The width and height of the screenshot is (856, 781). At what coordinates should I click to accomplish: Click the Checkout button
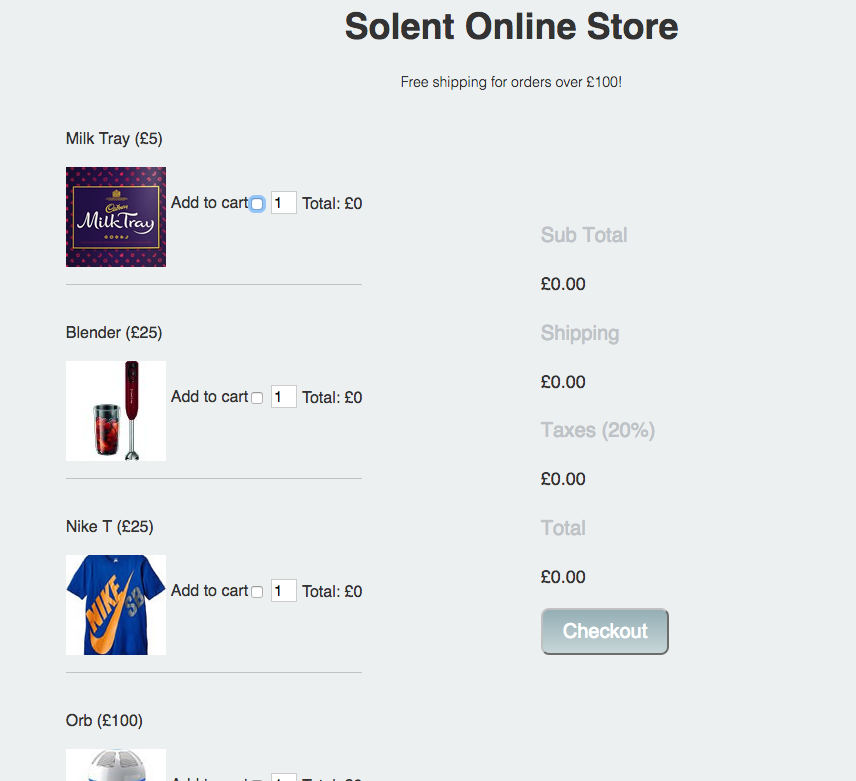click(604, 631)
